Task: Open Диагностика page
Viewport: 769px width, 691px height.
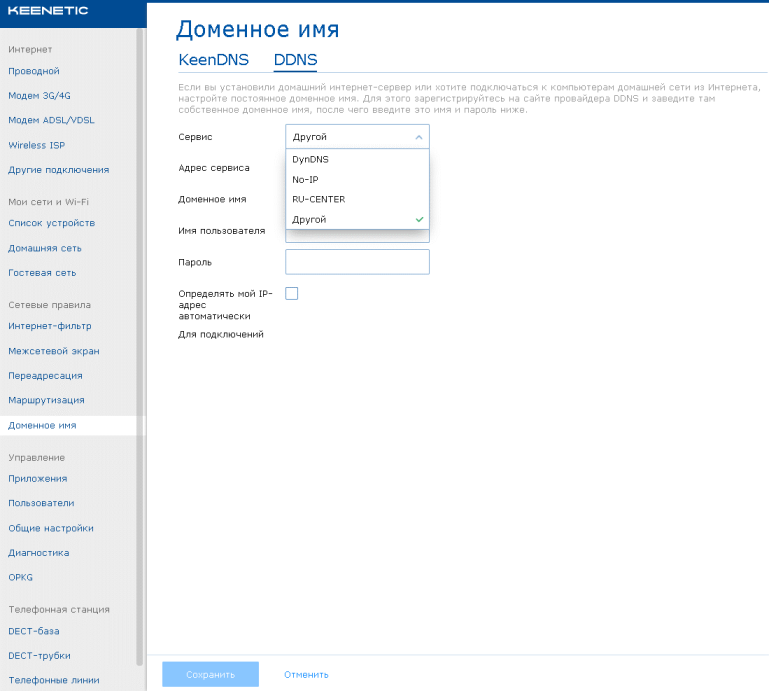Action: pos(38,553)
